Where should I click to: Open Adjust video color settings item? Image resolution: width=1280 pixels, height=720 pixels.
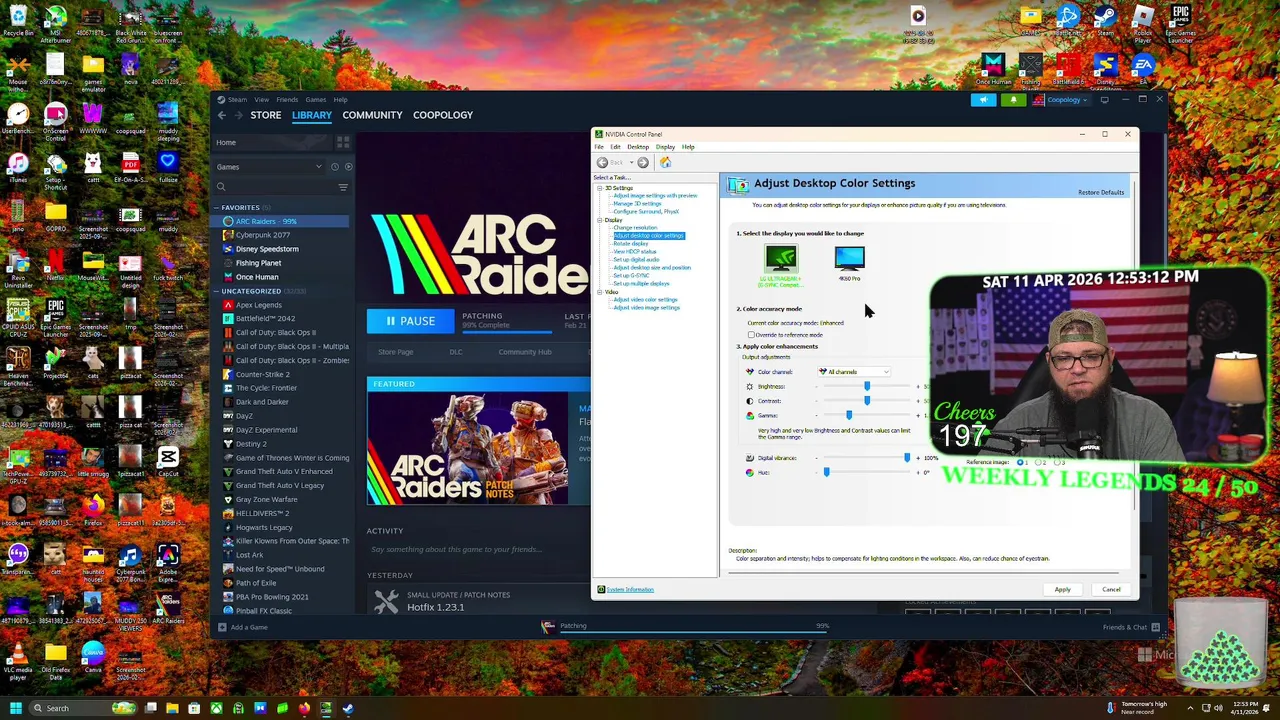pyautogui.click(x=645, y=300)
